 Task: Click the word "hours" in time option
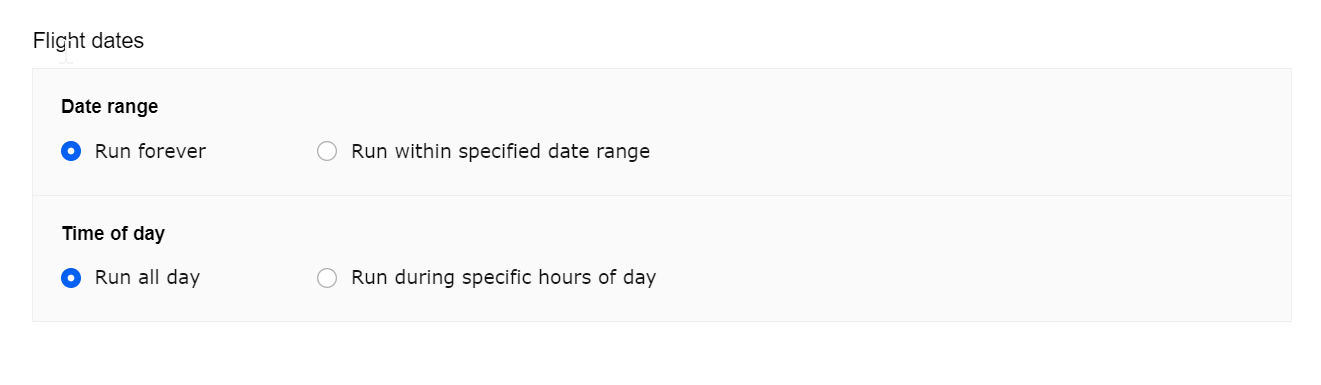click(x=567, y=278)
